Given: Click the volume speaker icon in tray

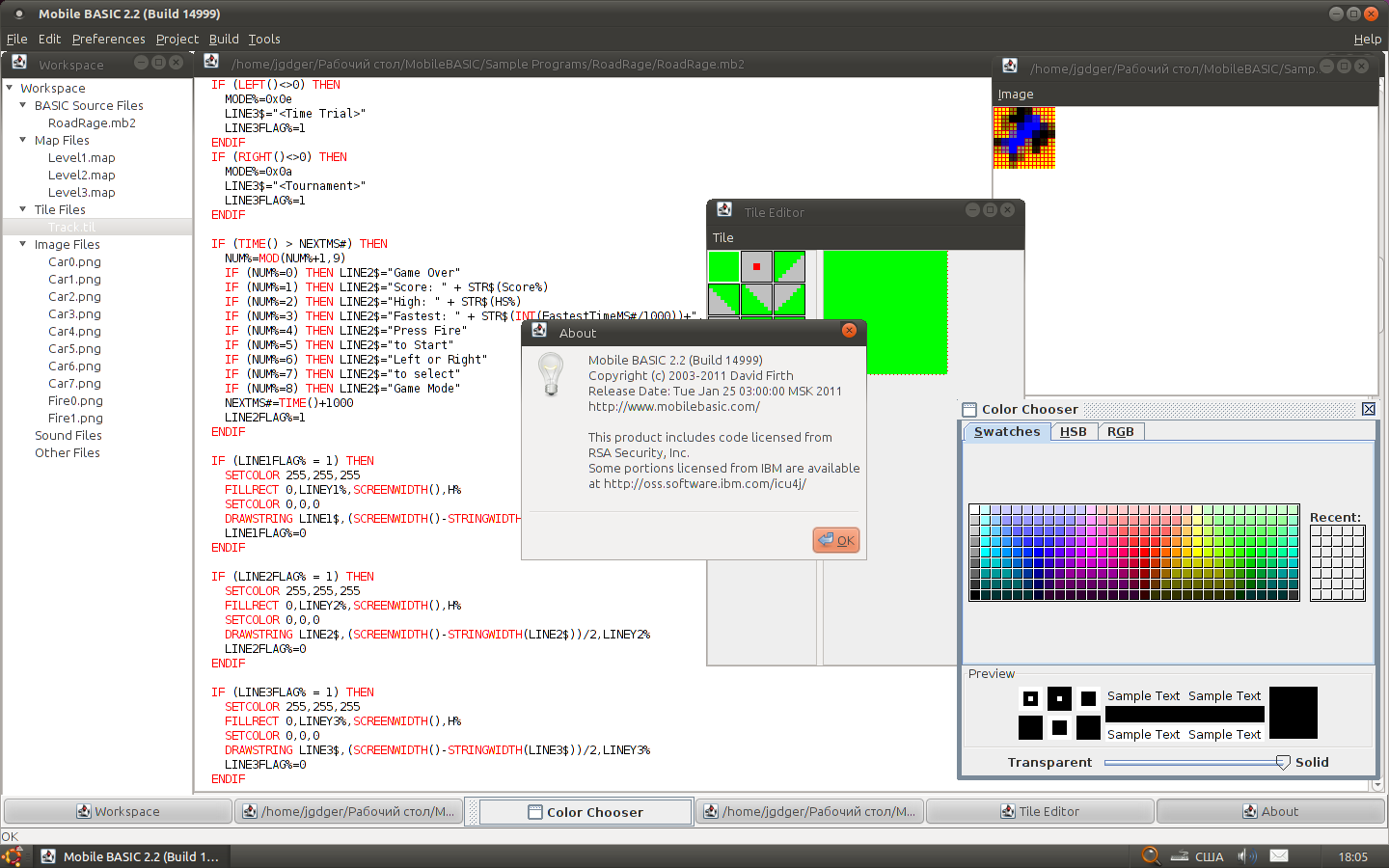Looking at the screenshot, I should (1247, 855).
